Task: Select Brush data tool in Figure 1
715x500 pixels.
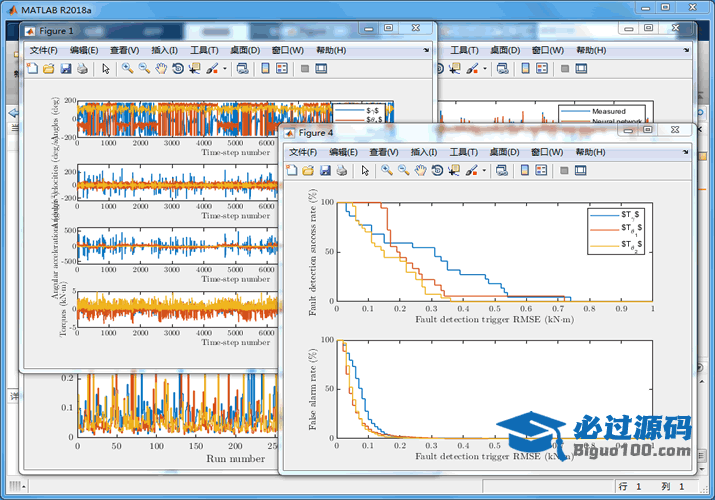Action: [x=212, y=69]
